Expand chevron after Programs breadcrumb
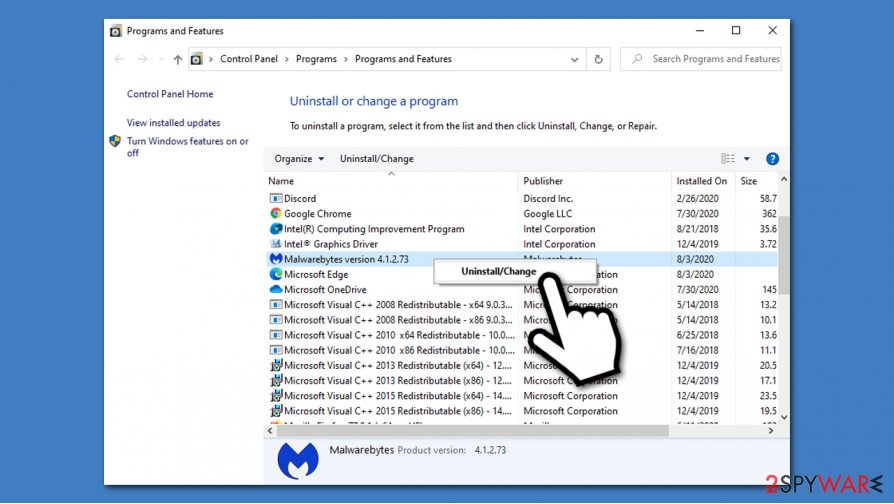This screenshot has height=504, width=894. coord(346,59)
